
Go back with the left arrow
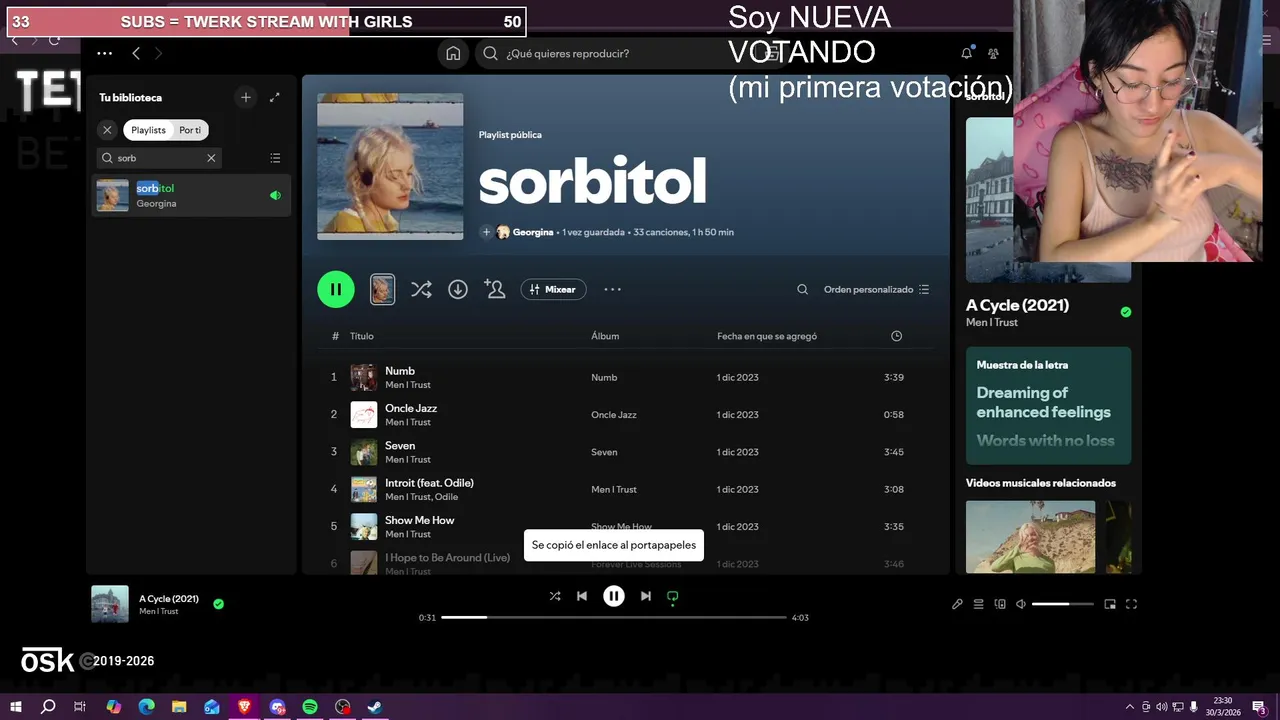click(x=136, y=53)
